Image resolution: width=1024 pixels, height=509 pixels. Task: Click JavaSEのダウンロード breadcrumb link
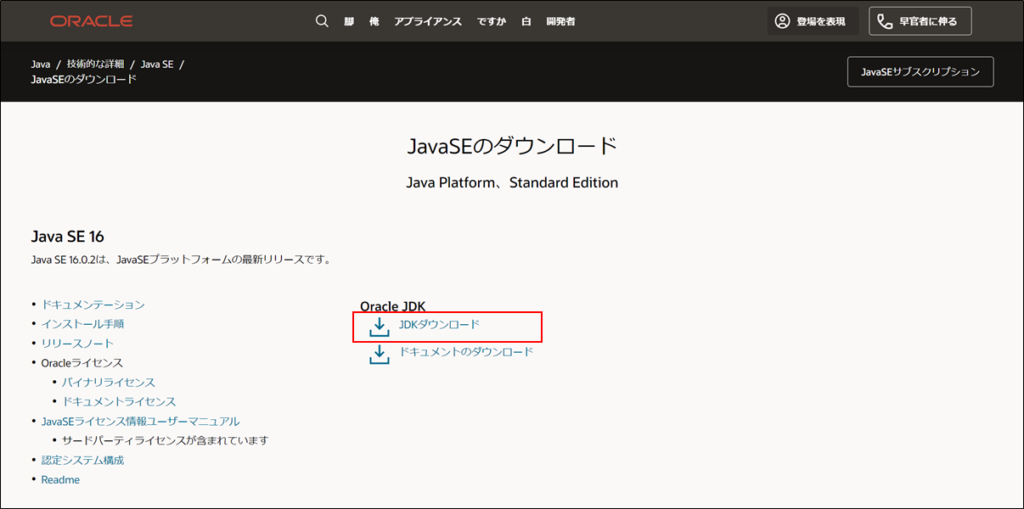(x=84, y=79)
